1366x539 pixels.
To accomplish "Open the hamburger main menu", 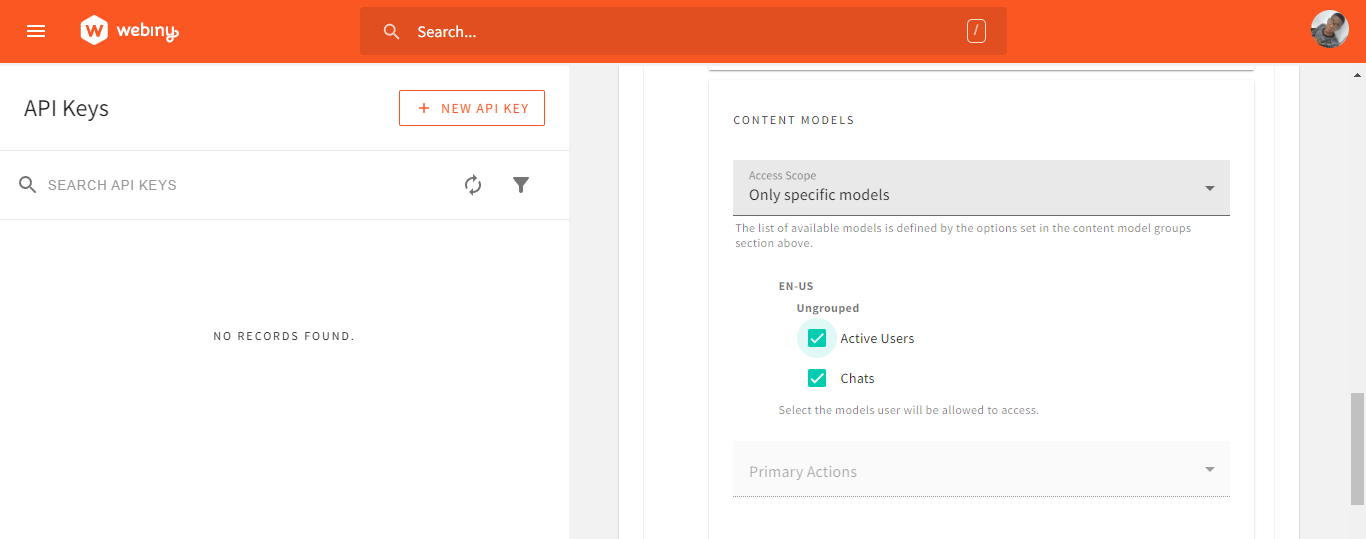I will point(36,31).
